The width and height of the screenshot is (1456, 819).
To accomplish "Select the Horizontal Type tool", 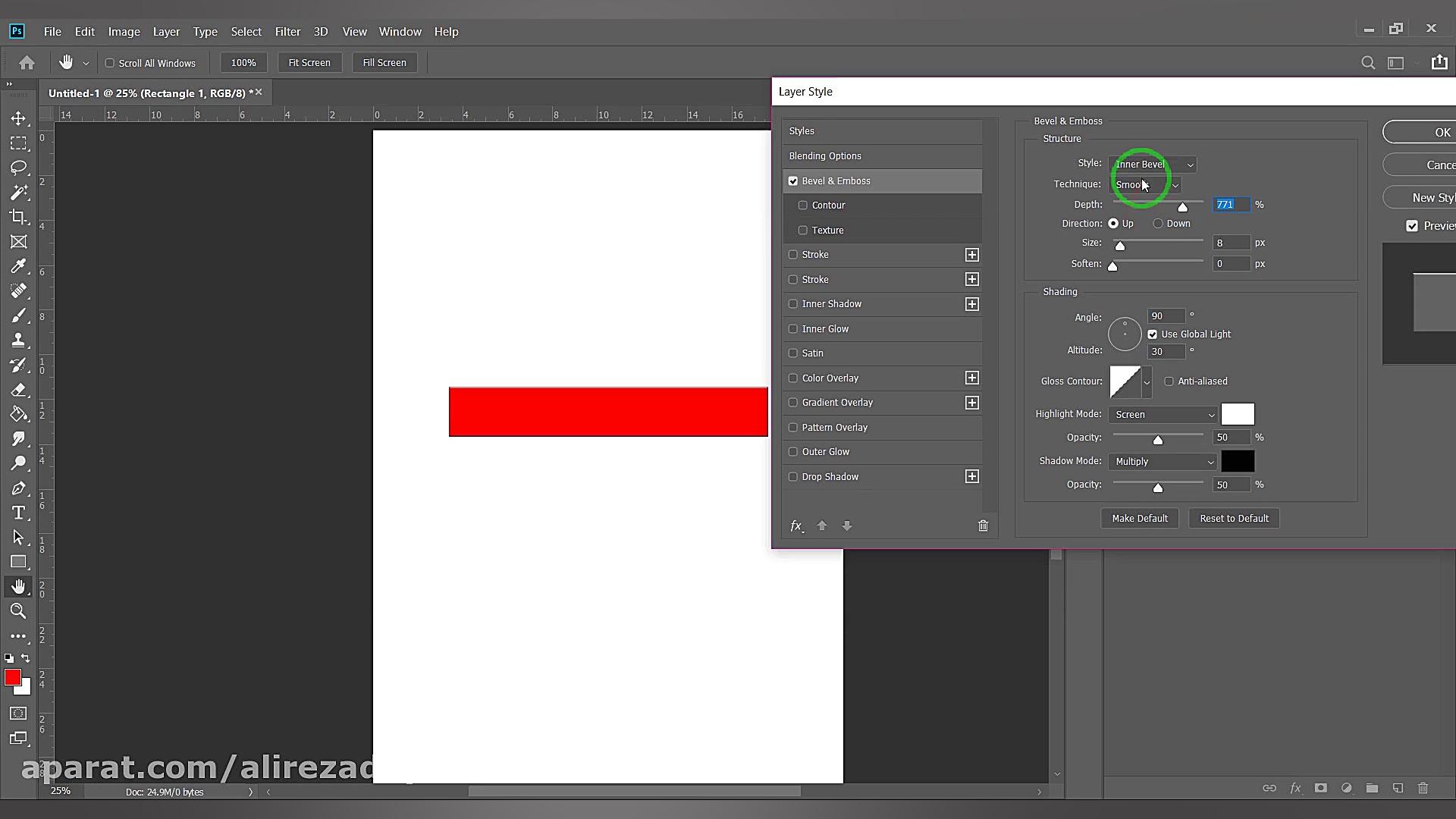I will tap(18, 513).
